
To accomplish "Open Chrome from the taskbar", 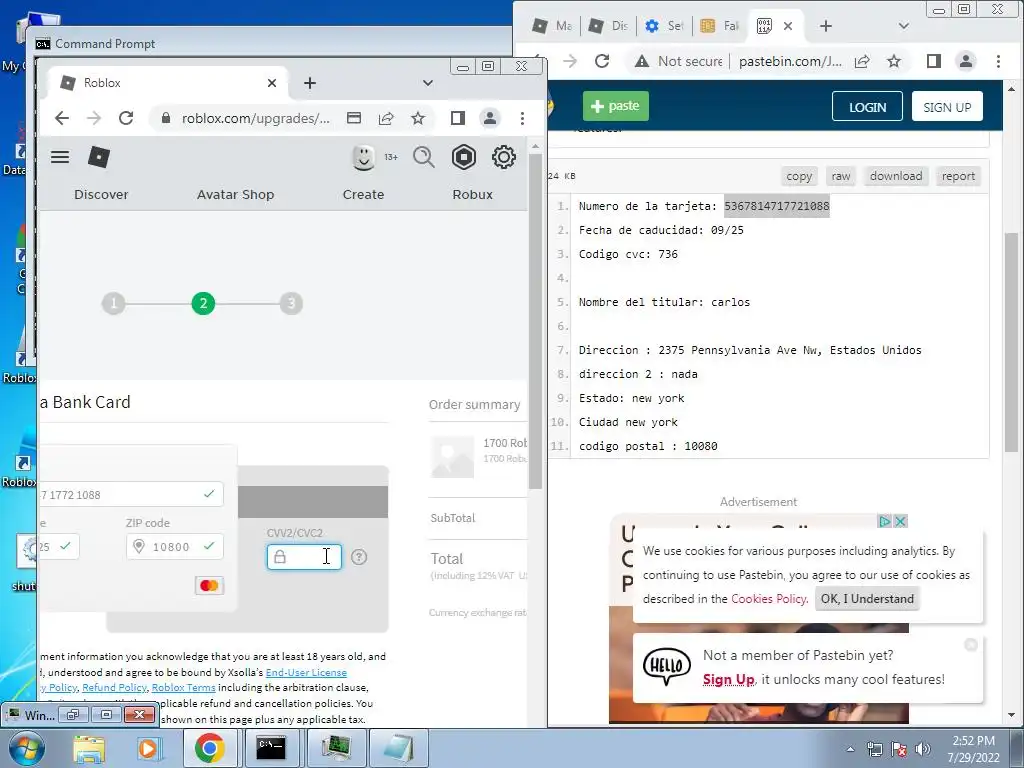I will 209,748.
